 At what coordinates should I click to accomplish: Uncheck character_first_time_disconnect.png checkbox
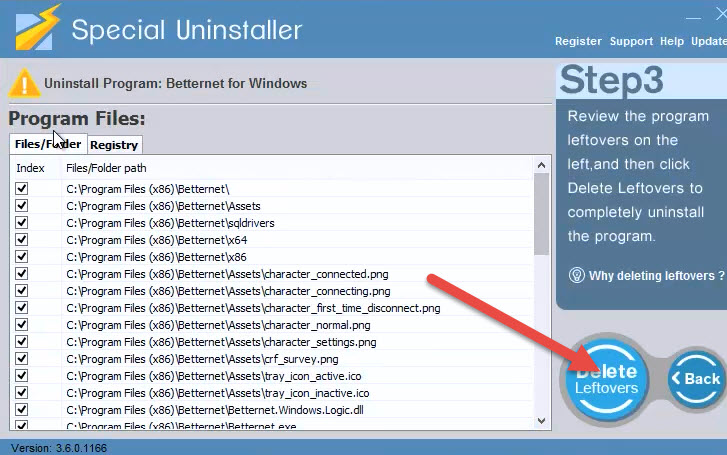click(x=21, y=308)
